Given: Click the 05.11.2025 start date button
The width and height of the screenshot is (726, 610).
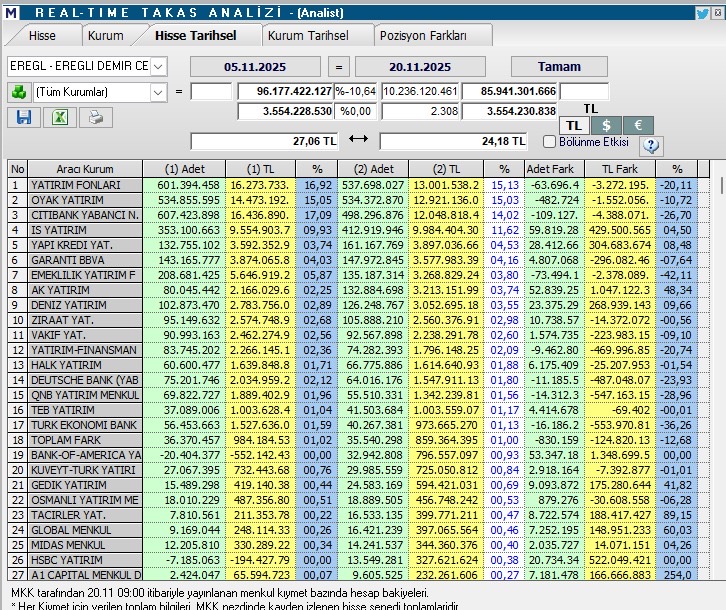Looking at the screenshot, I should point(253,67).
